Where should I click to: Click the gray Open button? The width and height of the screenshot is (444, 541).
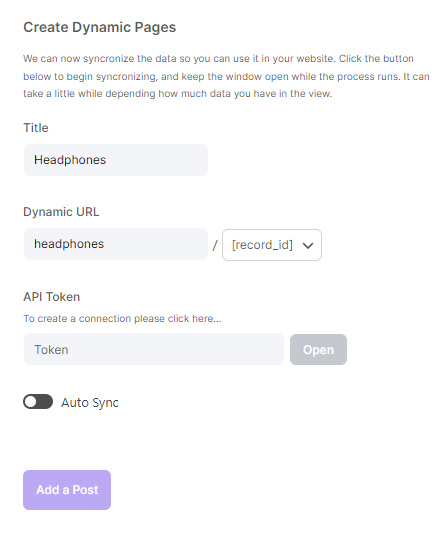[x=318, y=350]
